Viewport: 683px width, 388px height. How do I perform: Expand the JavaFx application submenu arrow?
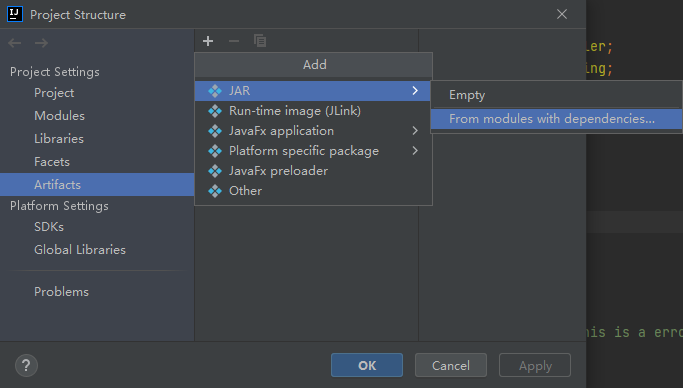click(415, 131)
